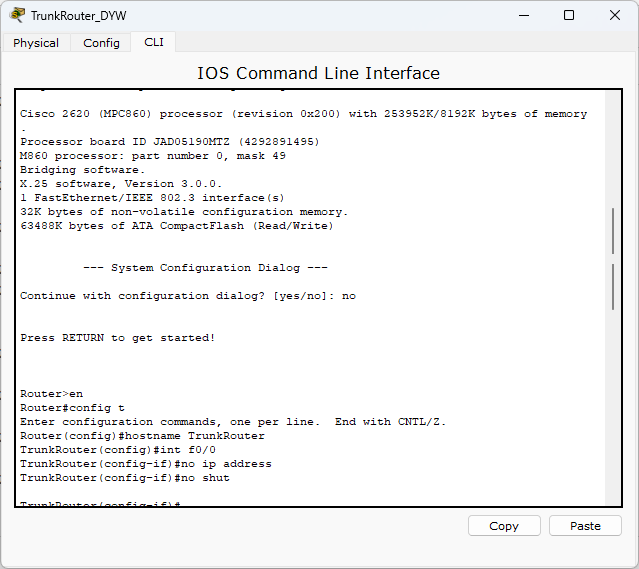Viewport: 639px width, 569px height.
Task: Switch to the Physical tab
Action: (36, 43)
